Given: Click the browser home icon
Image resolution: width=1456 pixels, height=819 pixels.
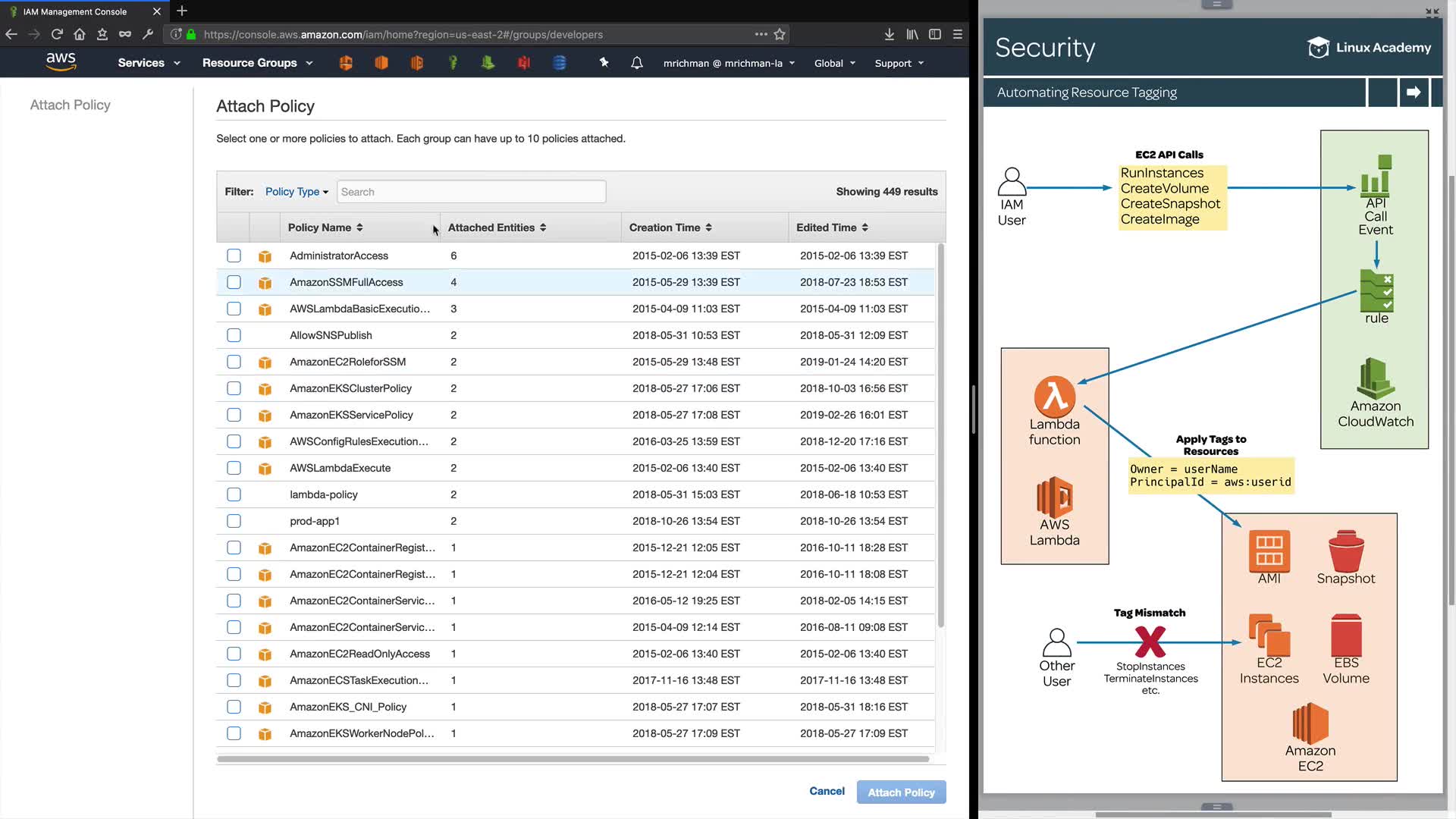Looking at the screenshot, I should click(80, 34).
